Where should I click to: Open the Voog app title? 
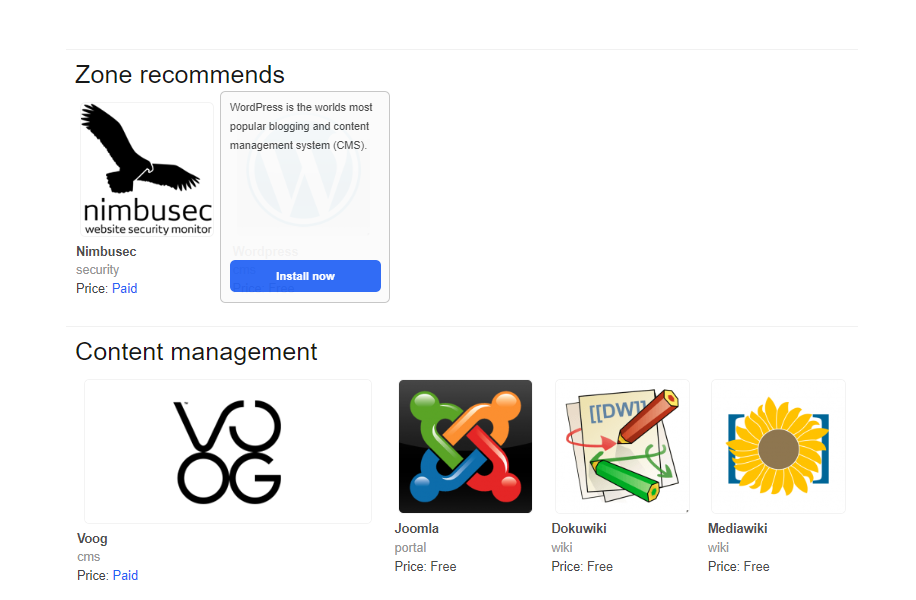pos(92,538)
